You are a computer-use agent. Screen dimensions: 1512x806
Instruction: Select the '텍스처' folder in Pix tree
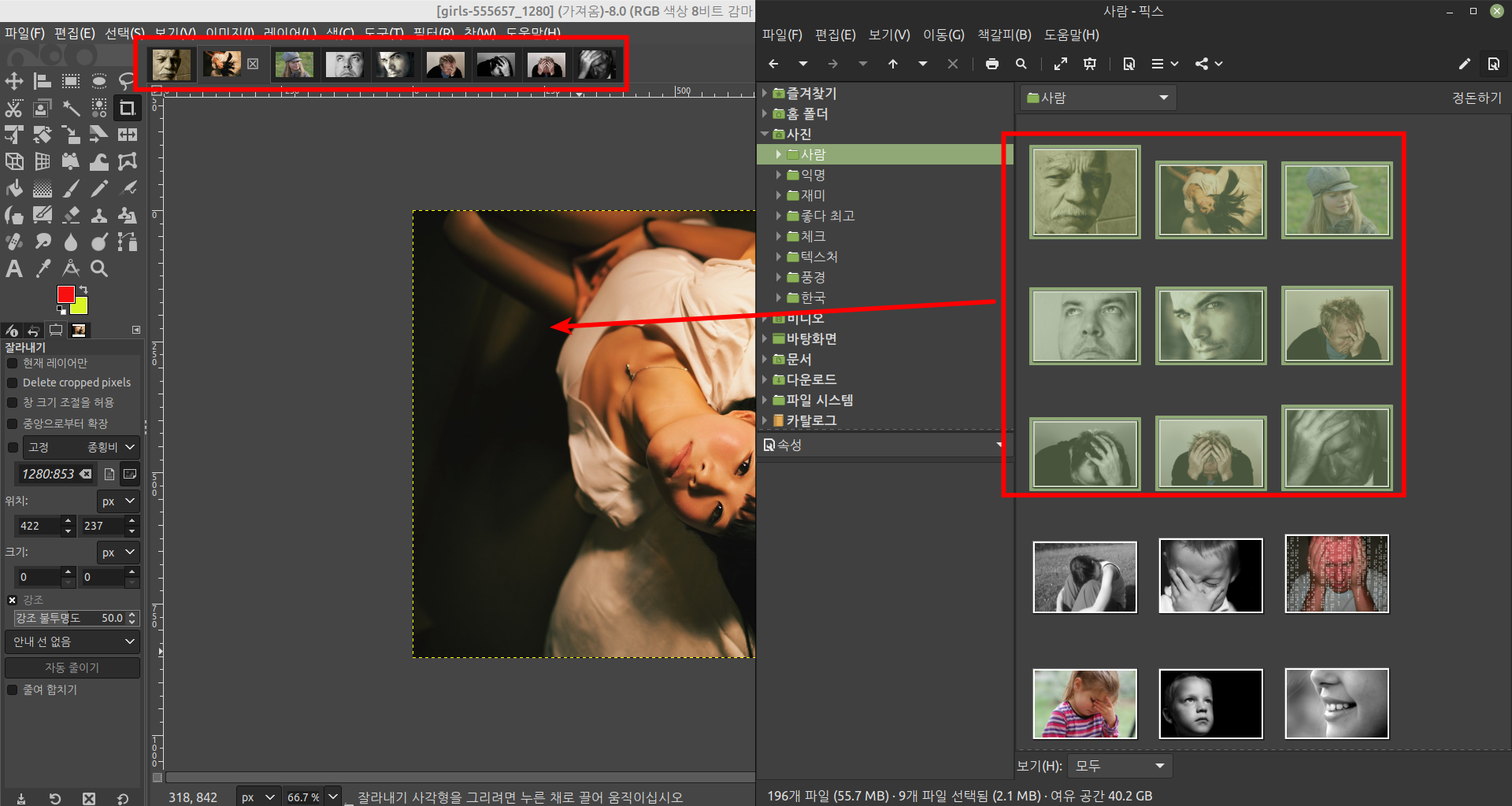[x=819, y=257]
